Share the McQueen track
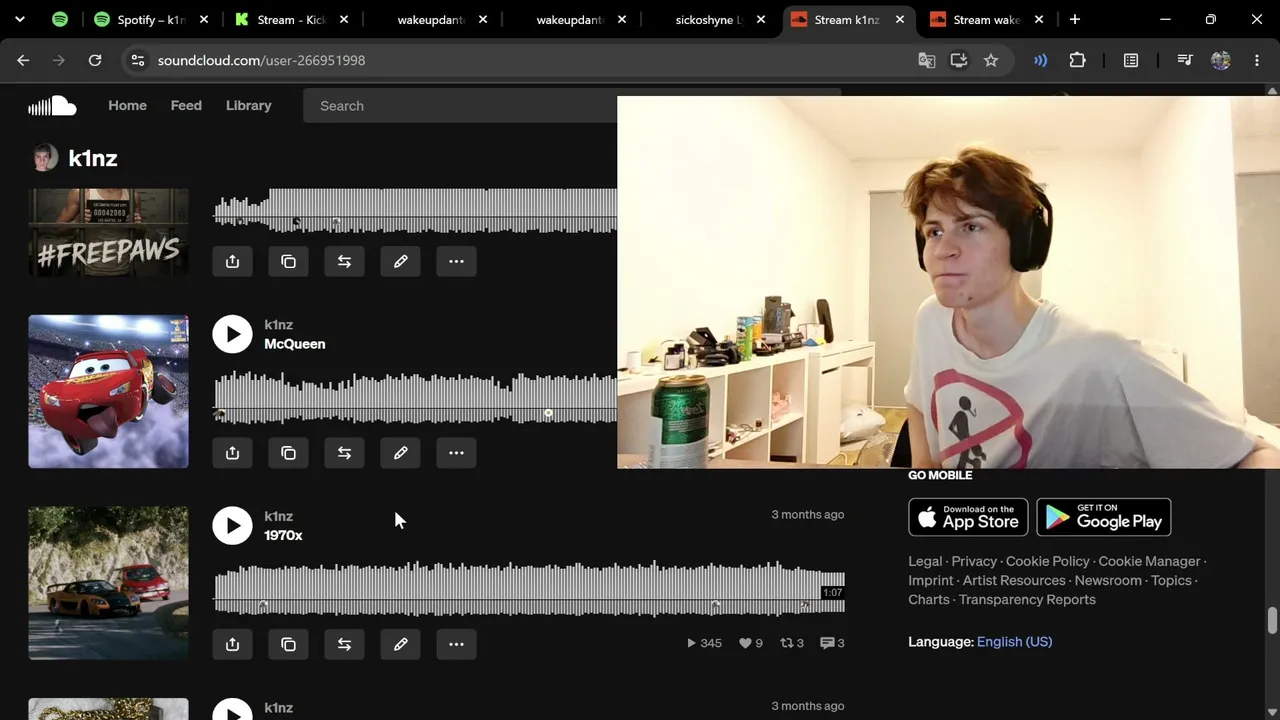 232,453
